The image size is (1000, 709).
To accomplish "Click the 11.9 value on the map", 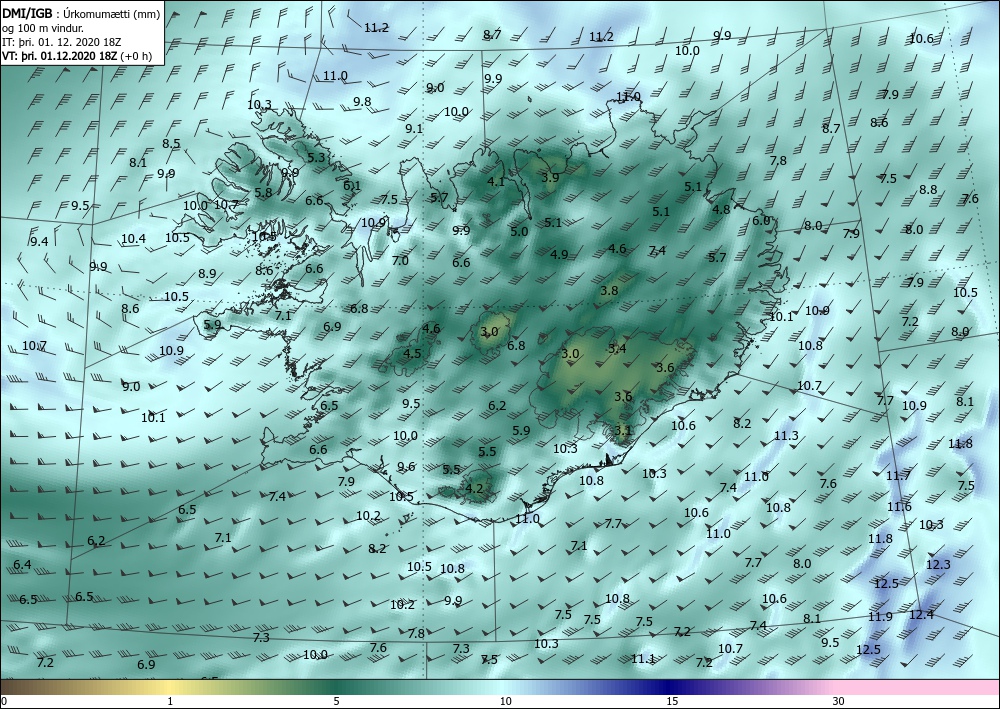I will [880, 617].
